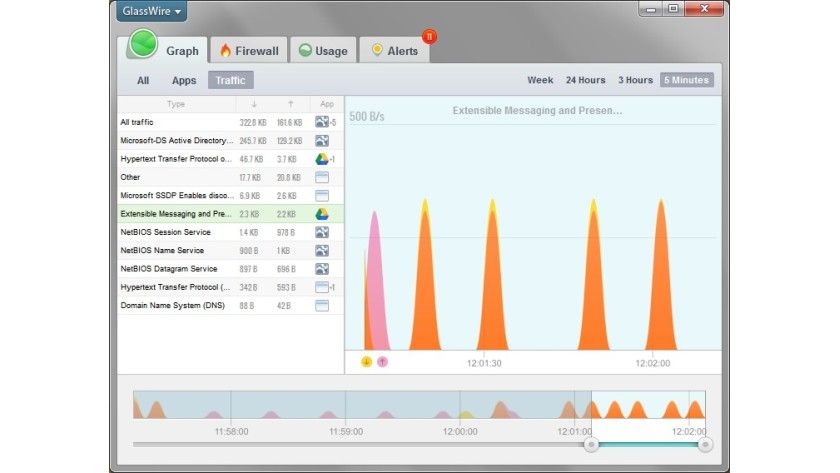Select NetBIOS Datagram Service row
Image resolution: width=840 pixels, height=473 pixels.
230,268
